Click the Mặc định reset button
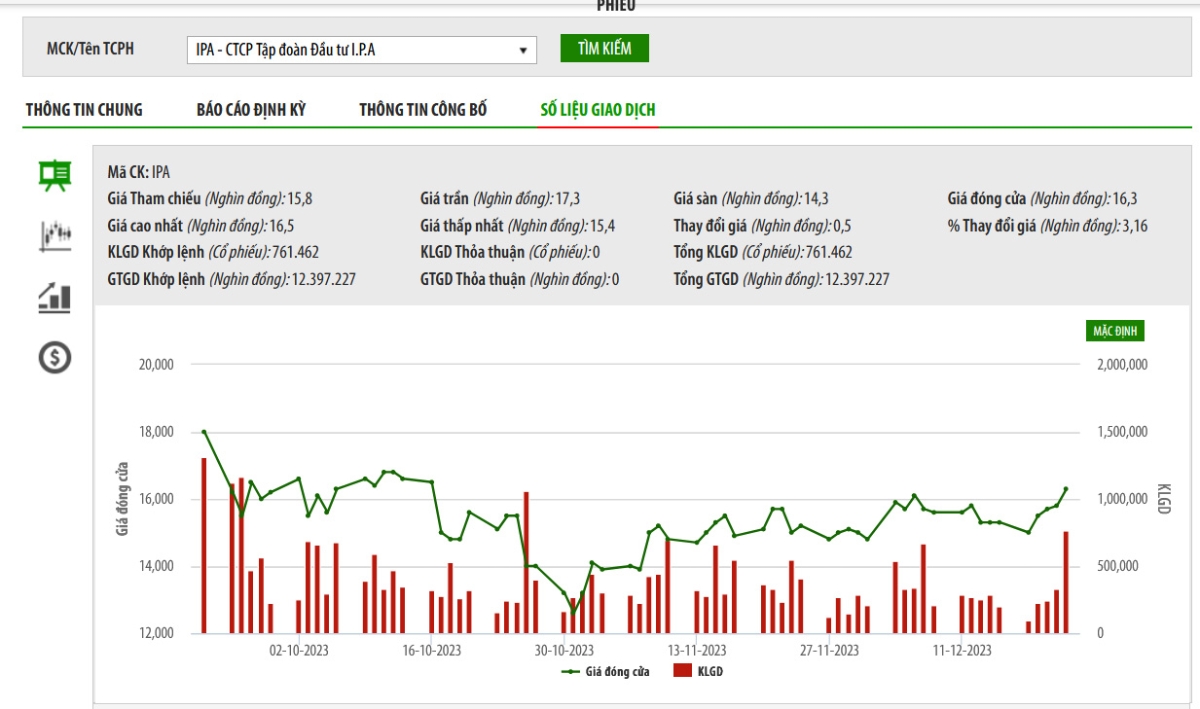The width and height of the screenshot is (1200, 709). pyautogui.click(x=1115, y=331)
